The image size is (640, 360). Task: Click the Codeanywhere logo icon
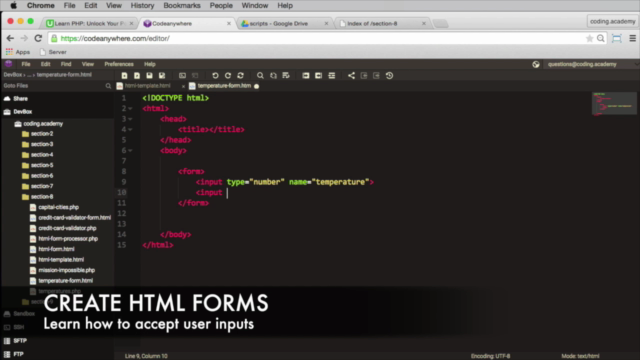click(8, 64)
